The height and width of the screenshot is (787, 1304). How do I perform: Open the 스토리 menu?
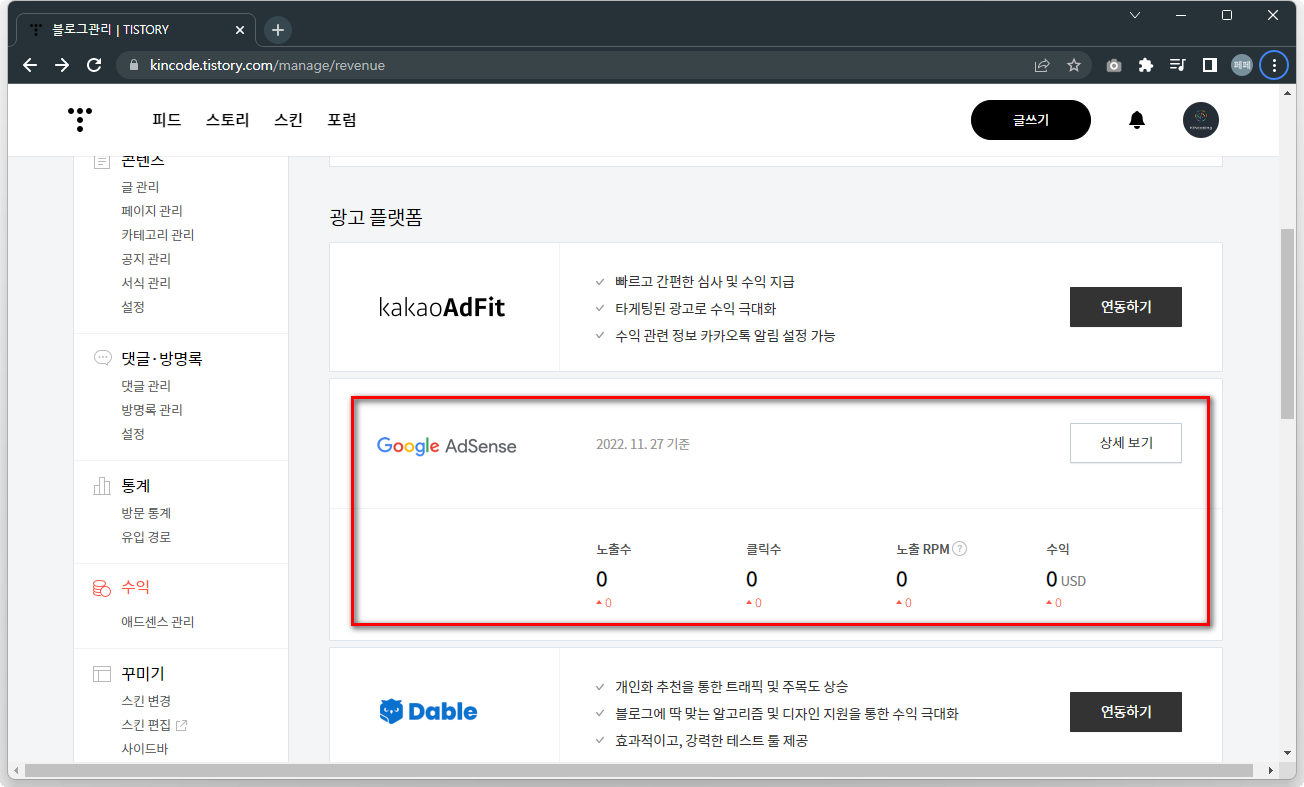click(x=227, y=120)
